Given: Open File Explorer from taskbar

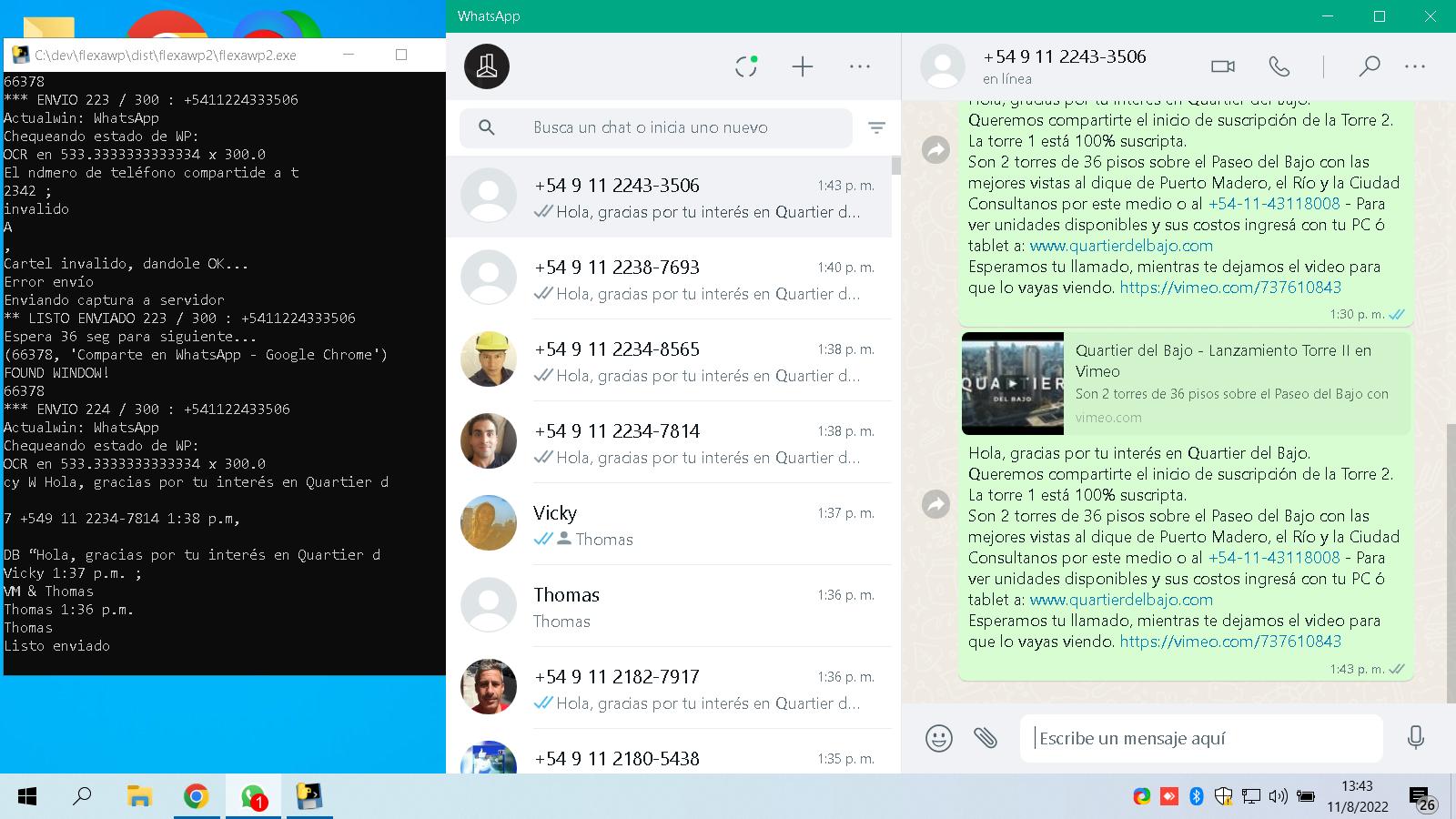Looking at the screenshot, I should pos(139,797).
